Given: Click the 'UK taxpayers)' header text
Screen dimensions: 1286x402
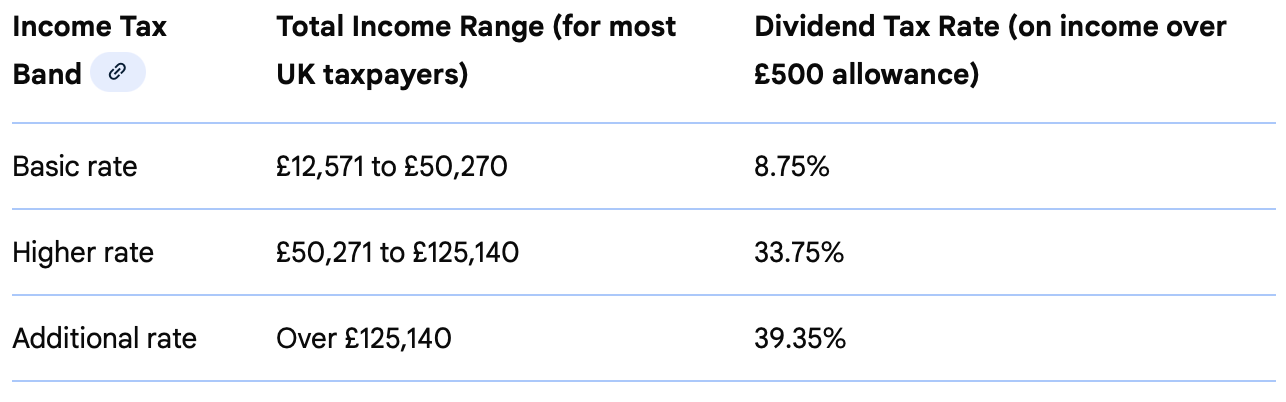Looking at the screenshot, I should tap(372, 74).
